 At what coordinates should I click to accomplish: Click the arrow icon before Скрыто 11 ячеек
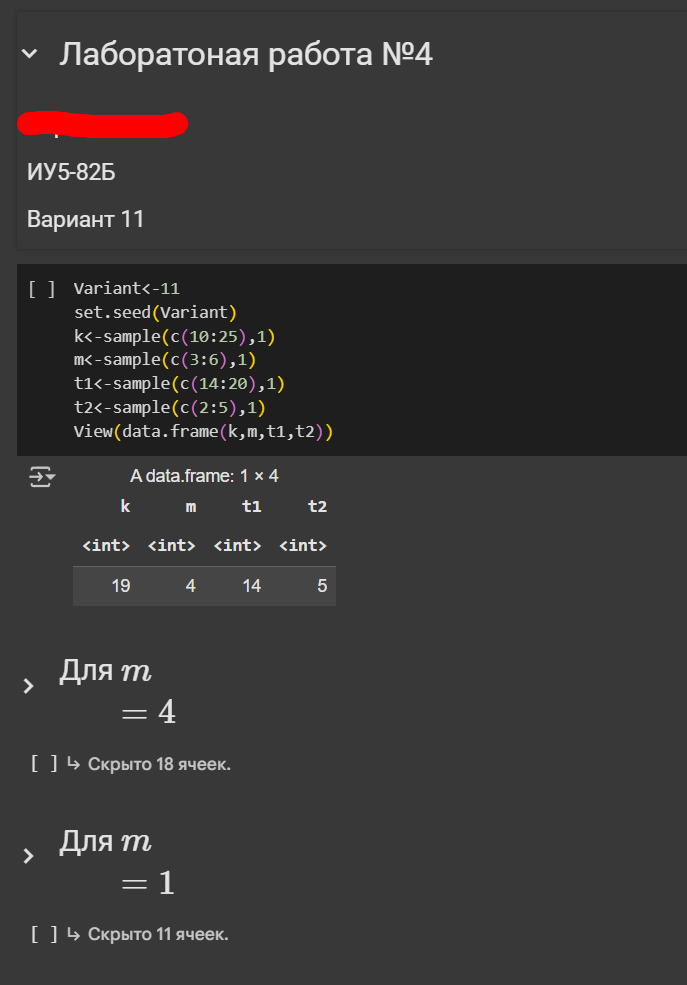pos(73,935)
